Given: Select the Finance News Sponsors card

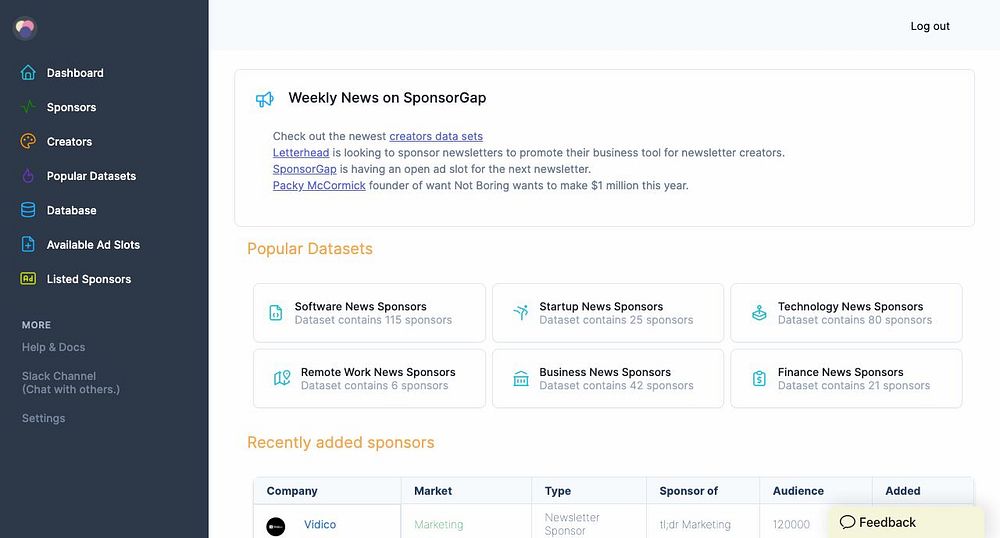Looking at the screenshot, I should point(846,378).
